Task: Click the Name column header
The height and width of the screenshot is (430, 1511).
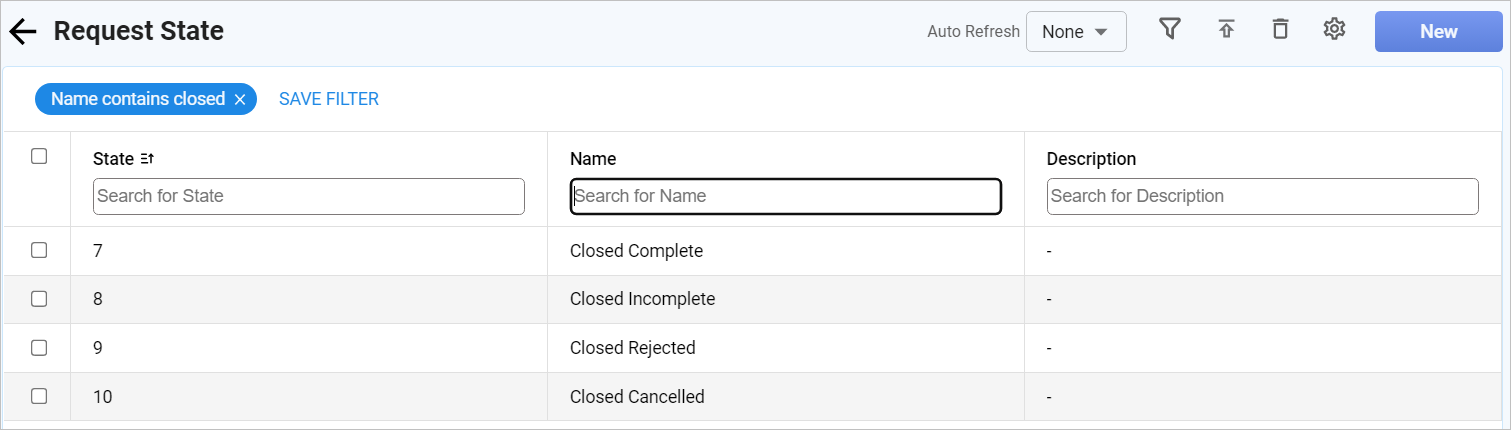Action: (x=593, y=159)
